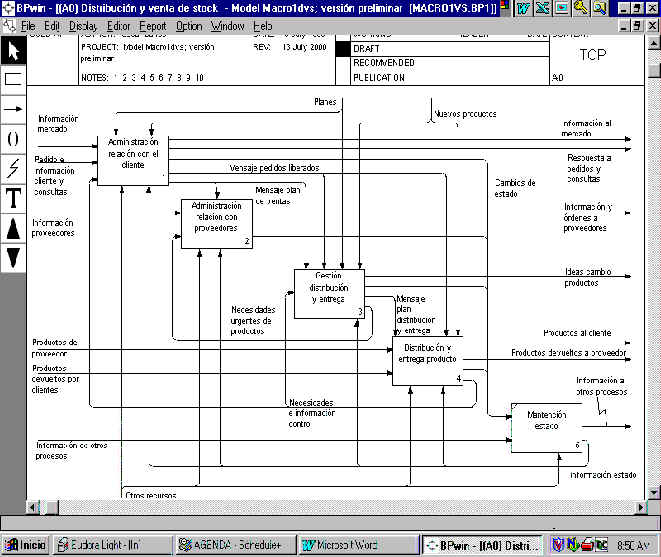
Task: Click the vertical scrollbar down arrow
Action: [x=653, y=492]
